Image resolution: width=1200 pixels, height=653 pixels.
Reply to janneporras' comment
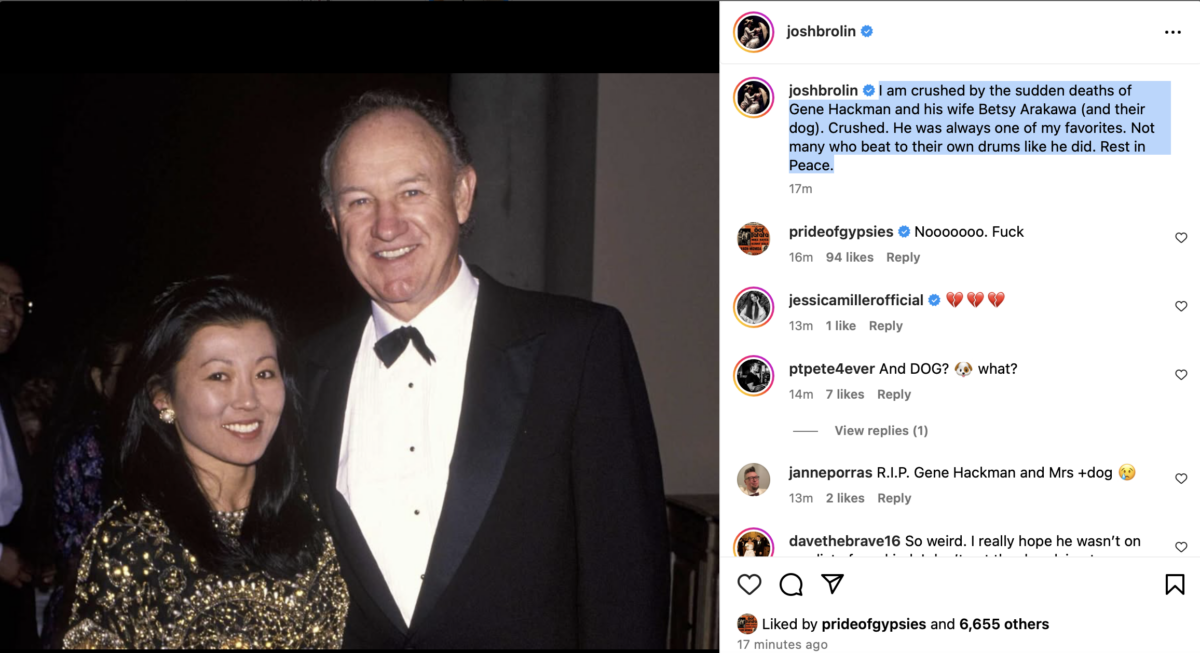point(894,498)
